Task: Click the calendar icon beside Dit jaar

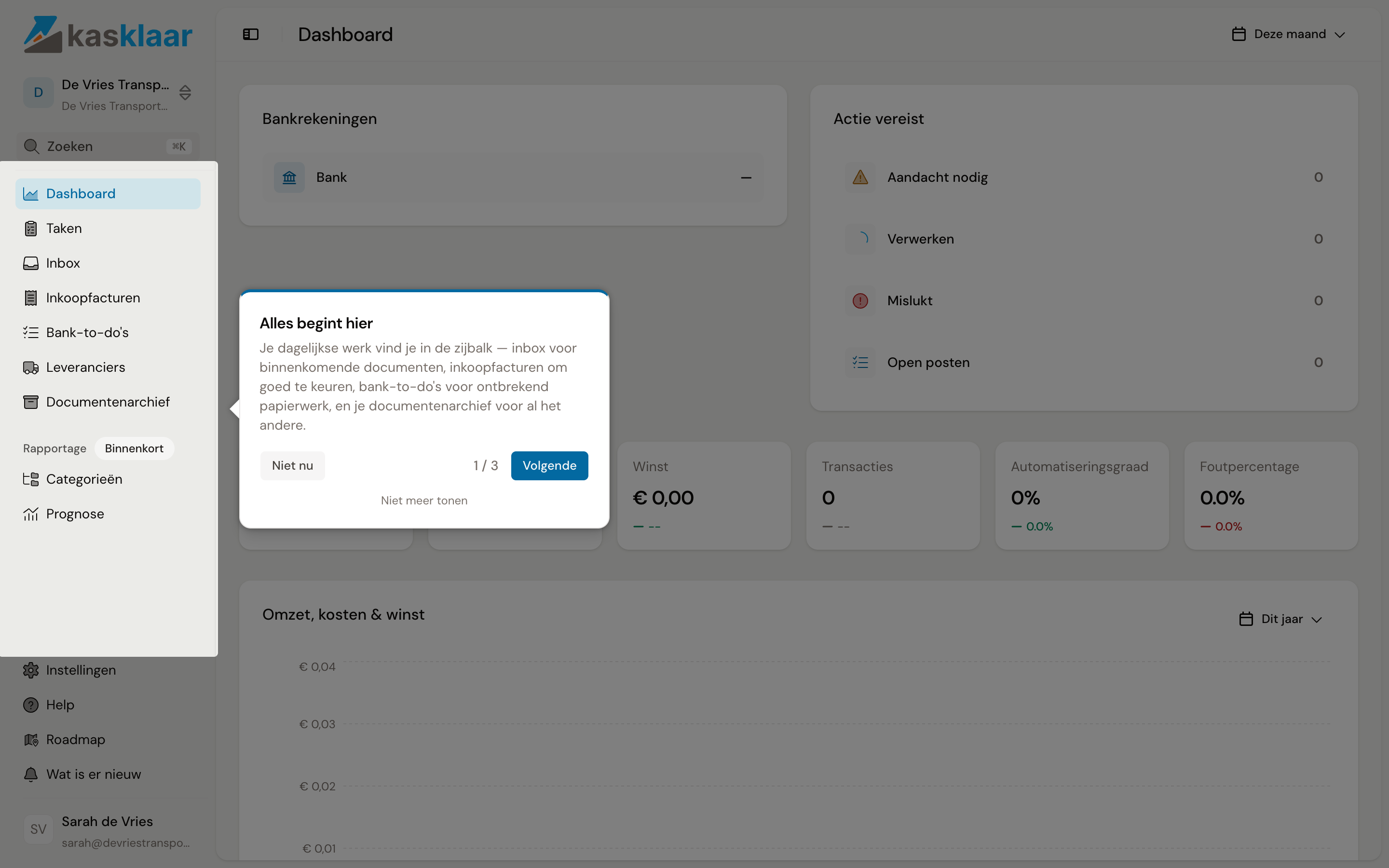Action: coord(1246,620)
